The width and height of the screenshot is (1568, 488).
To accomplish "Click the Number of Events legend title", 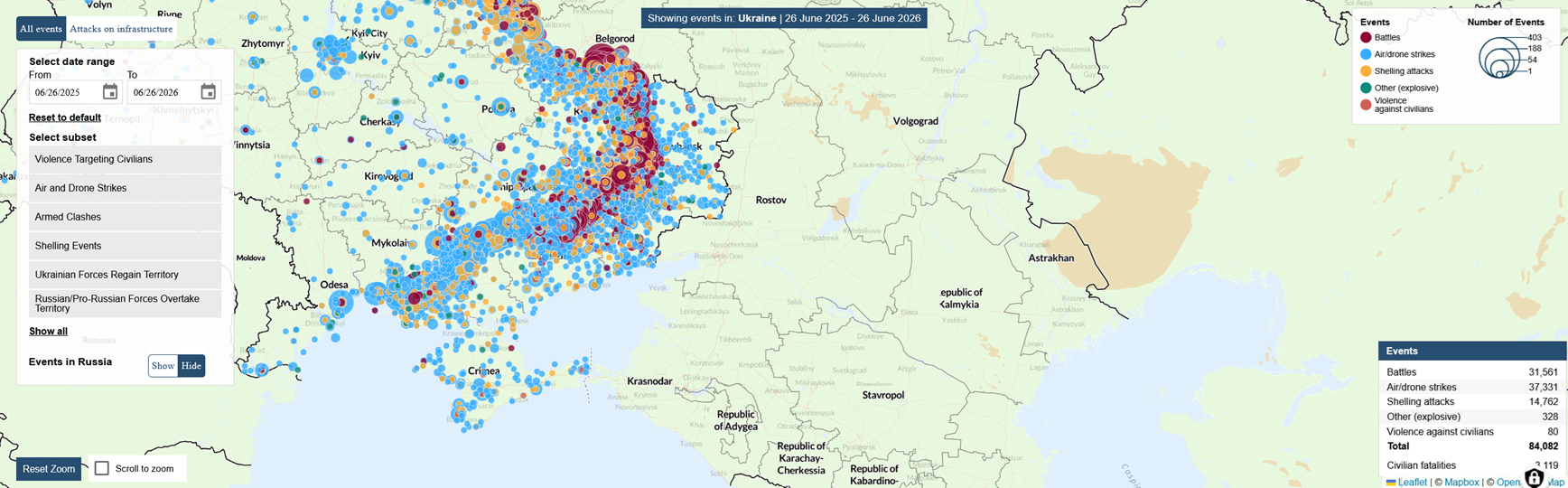I will click(1506, 22).
